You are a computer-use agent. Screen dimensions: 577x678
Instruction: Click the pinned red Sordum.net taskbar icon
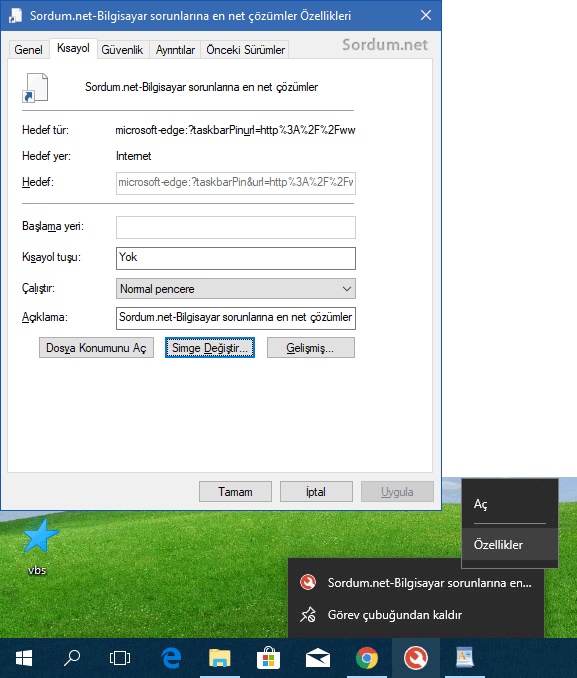coord(416,658)
